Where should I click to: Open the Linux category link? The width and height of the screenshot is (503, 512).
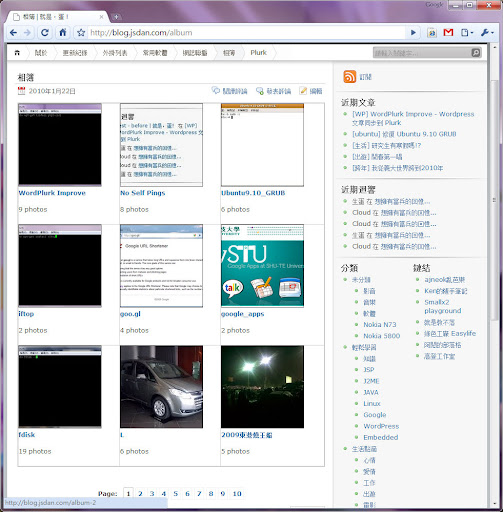click(372, 404)
